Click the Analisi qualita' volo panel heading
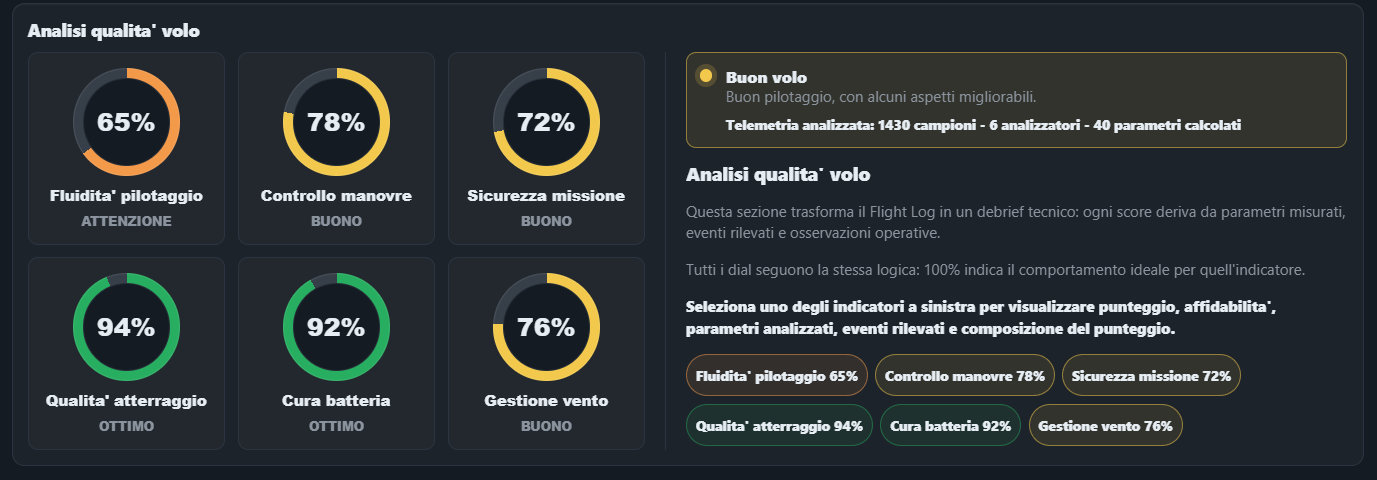This screenshot has height=480, width=1377. pyautogui.click(x=114, y=31)
